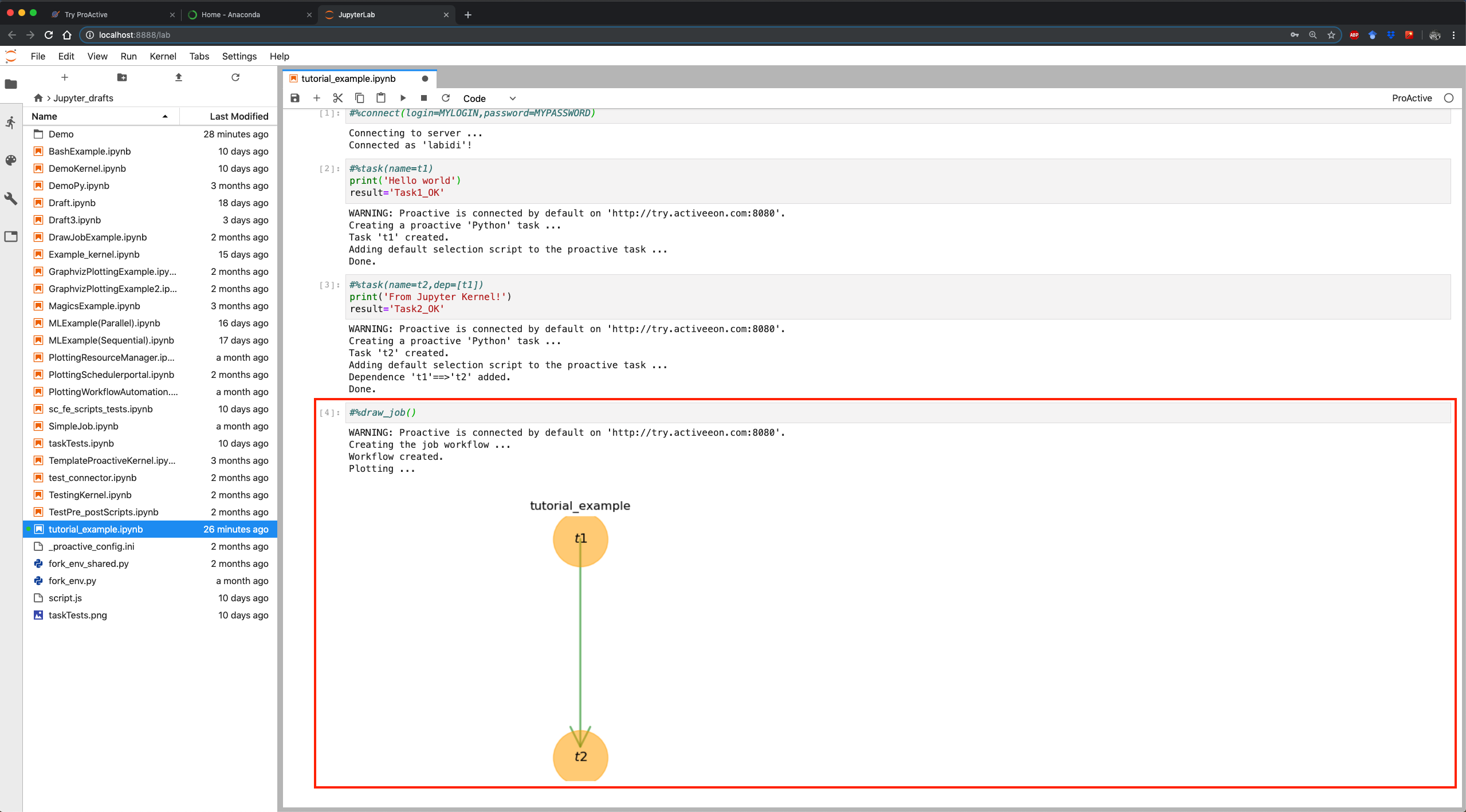
Task: Open the Dropbox extension icon
Action: coord(1391,35)
